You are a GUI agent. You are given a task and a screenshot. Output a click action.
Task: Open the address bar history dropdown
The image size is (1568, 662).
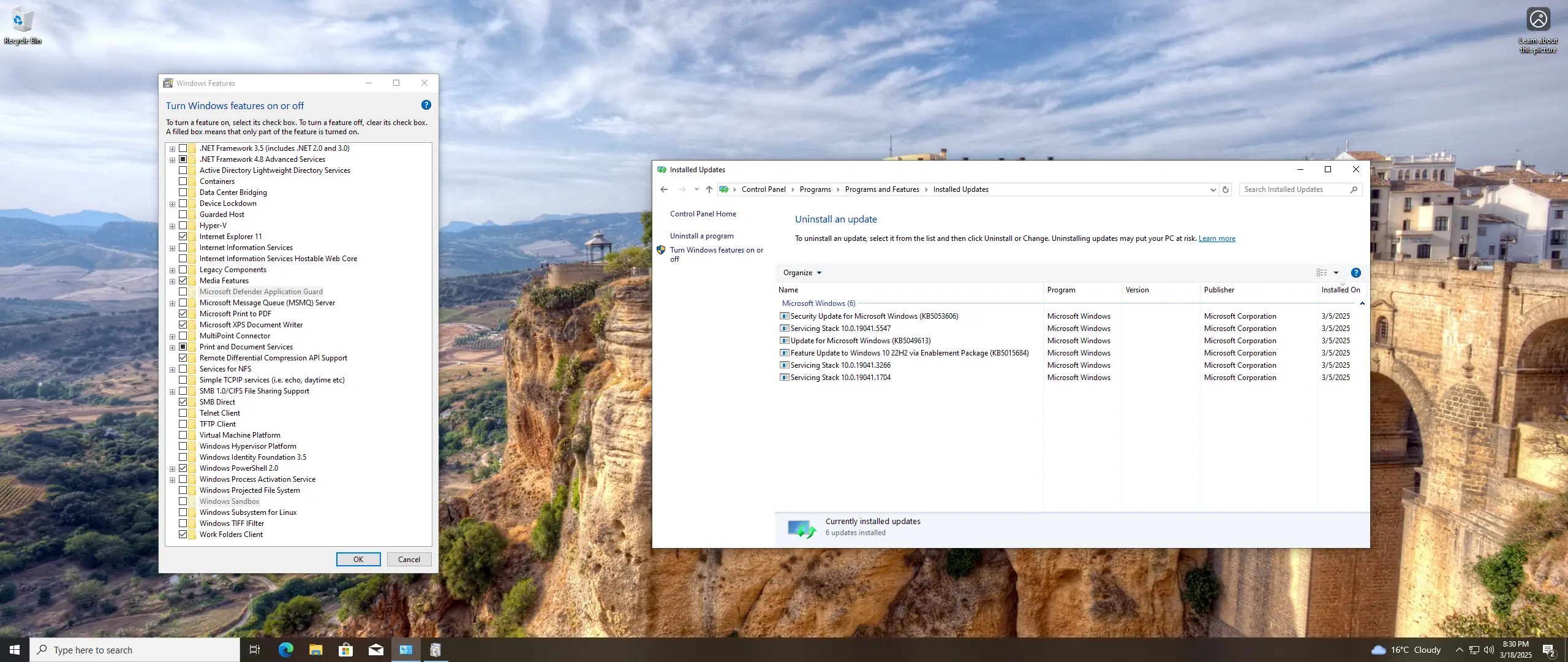pyautogui.click(x=1213, y=189)
